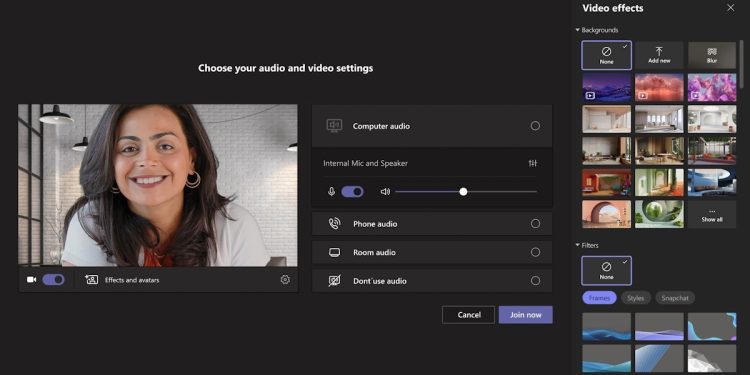Image resolution: width=750 pixels, height=375 pixels.
Task: Close the Video effects panel
Action: click(730, 8)
